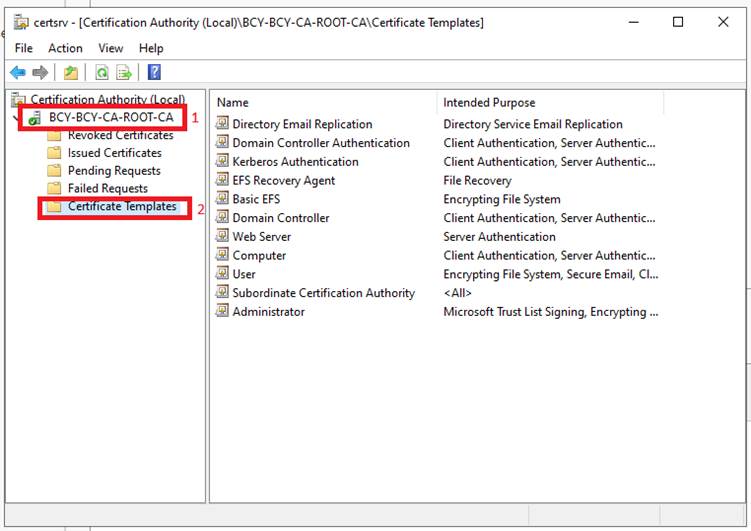The image size is (751, 531).
Task: Select the EFS Recovery Agent template name
Action: [x=284, y=181]
